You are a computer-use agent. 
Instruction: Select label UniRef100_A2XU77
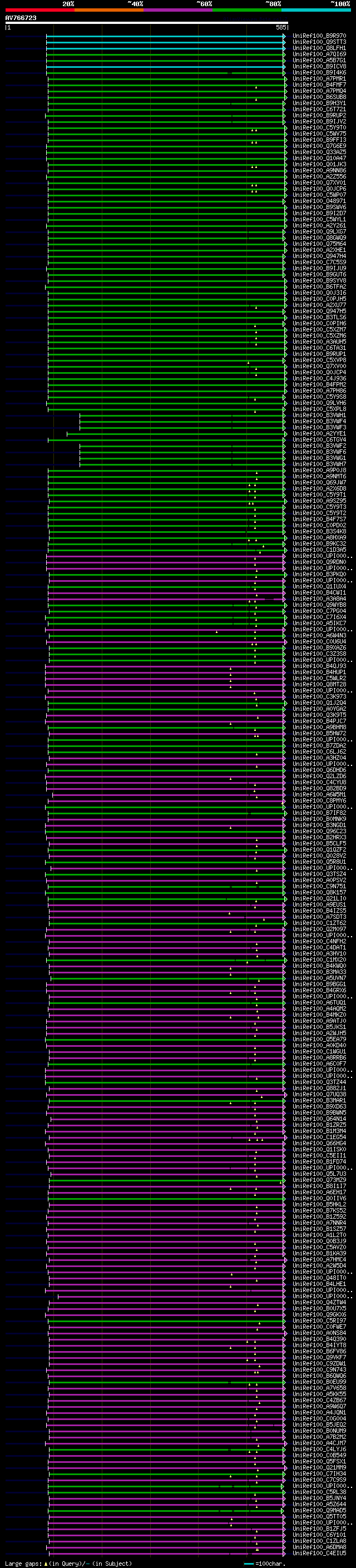[319, 305]
